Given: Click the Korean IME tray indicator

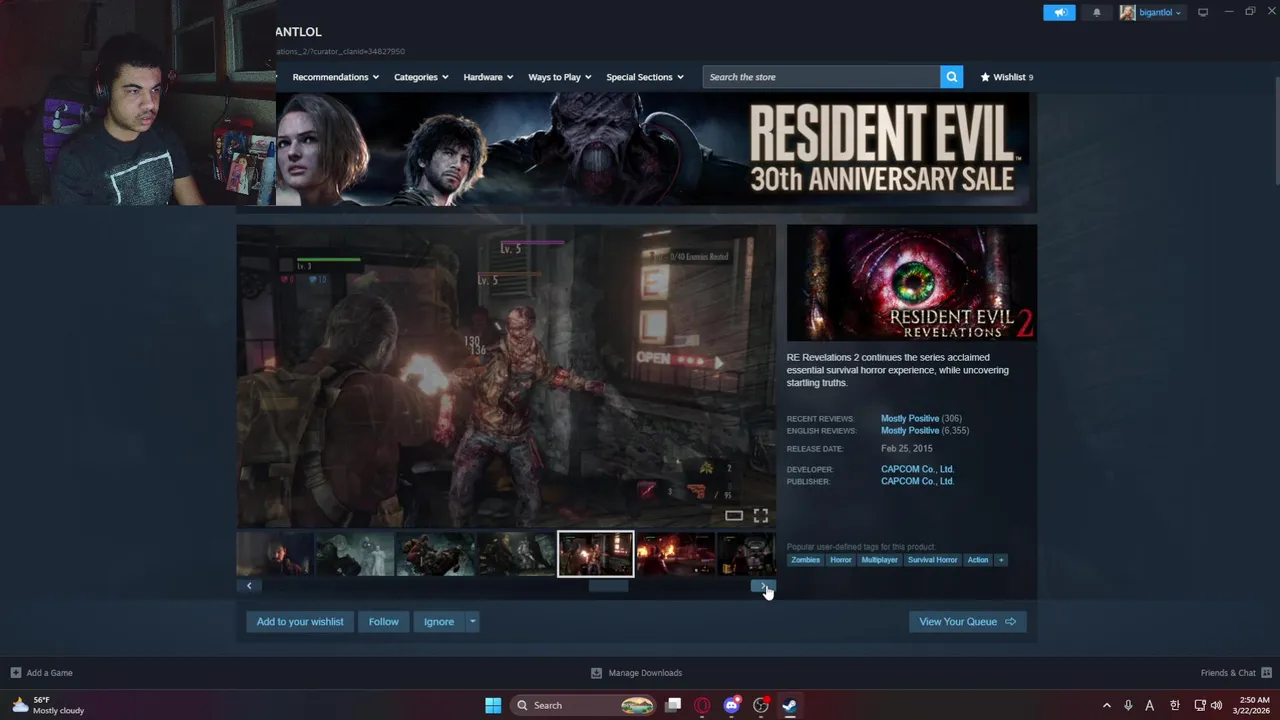Looking at the screenshot, I should (1175, 706).
